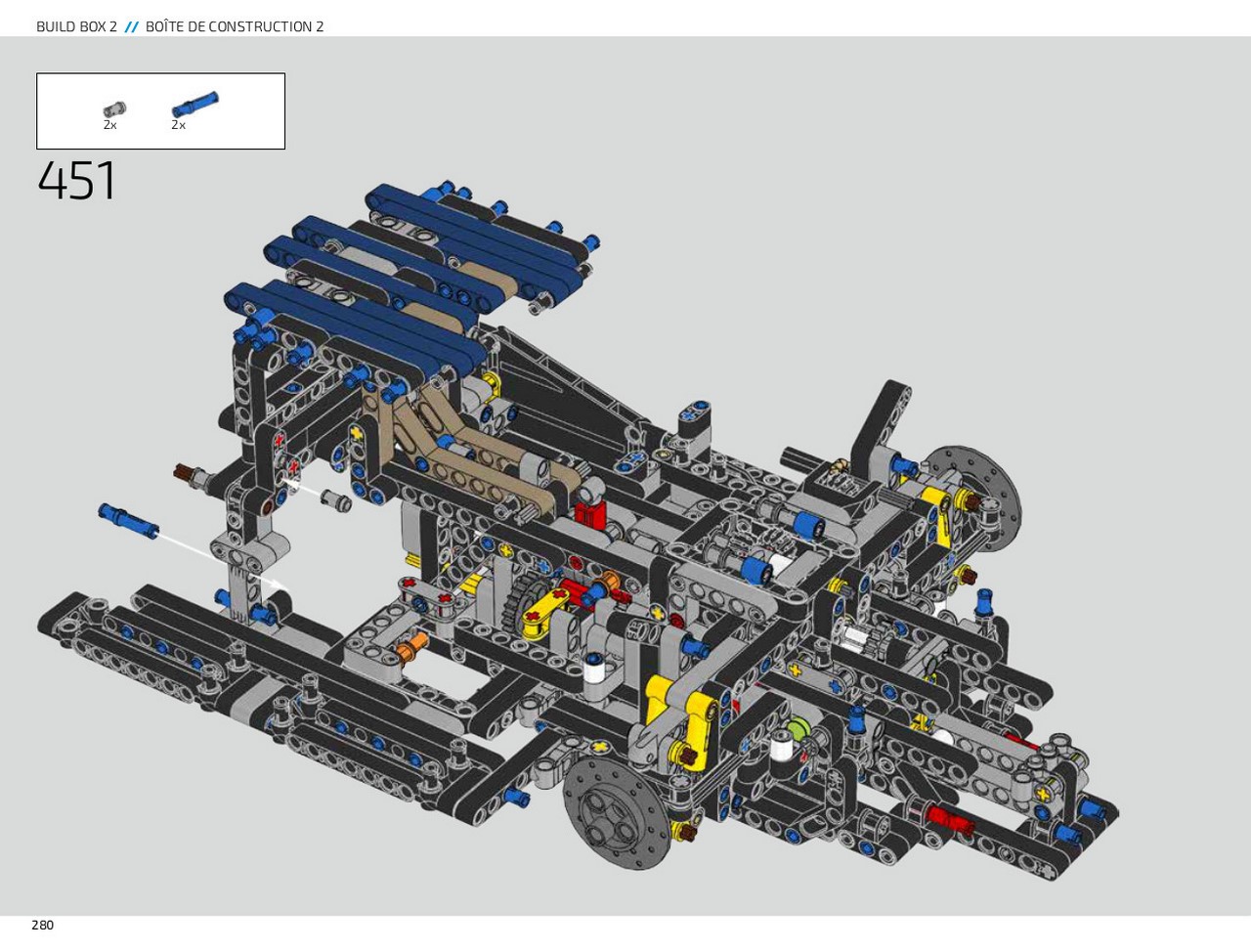The image size is (1251, 952).
Task: Click the "2x" label under gray pin
Action: click(109, 125)
